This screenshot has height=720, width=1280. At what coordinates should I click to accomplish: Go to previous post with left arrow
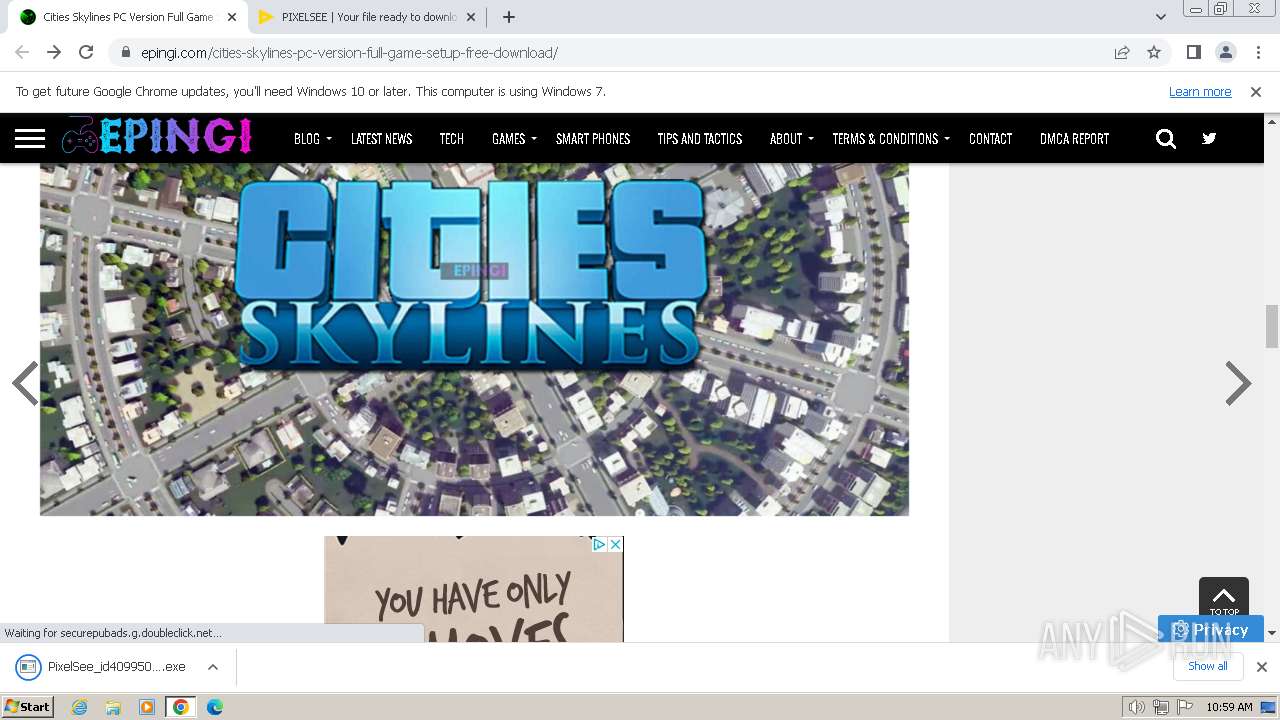point(25,383)
